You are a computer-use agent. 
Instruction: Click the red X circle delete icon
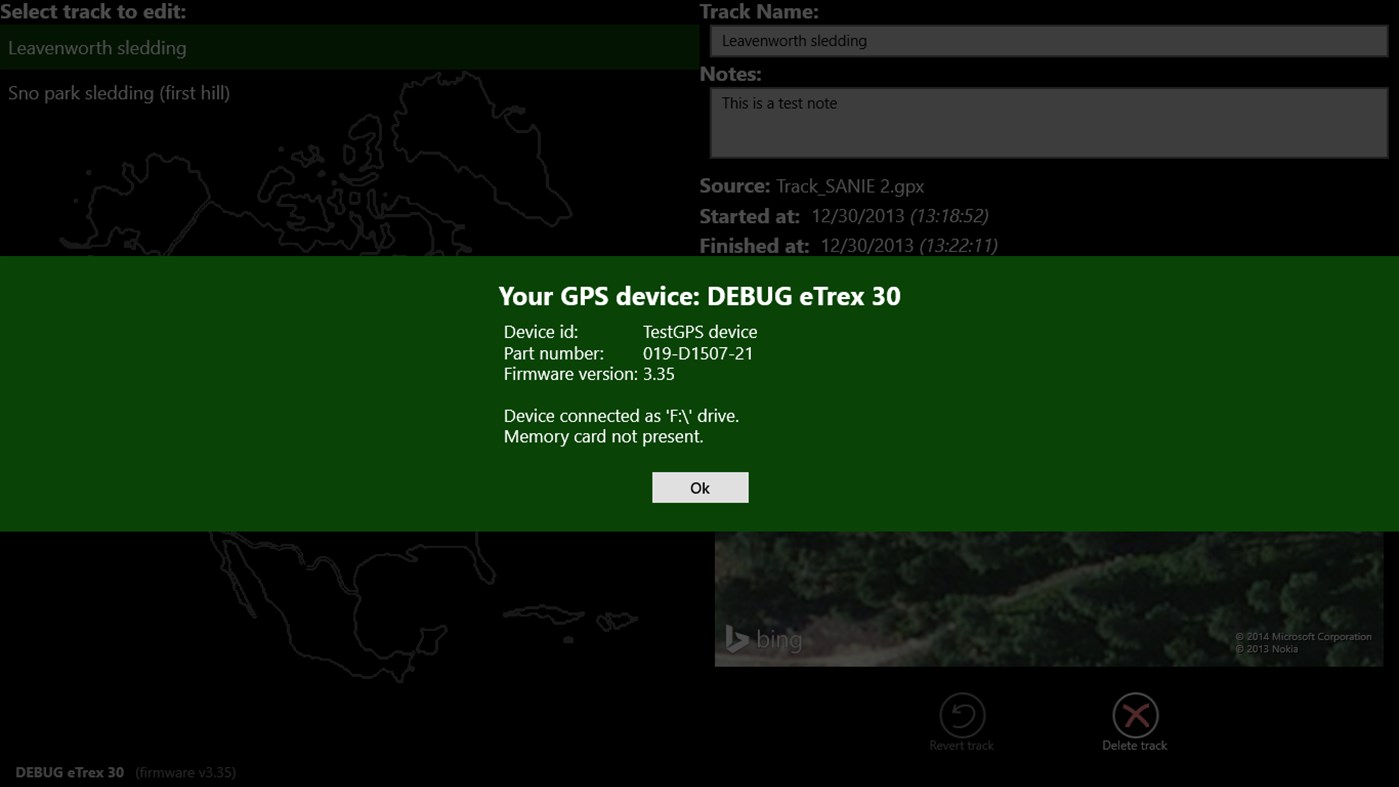(x=1134, y=713)
